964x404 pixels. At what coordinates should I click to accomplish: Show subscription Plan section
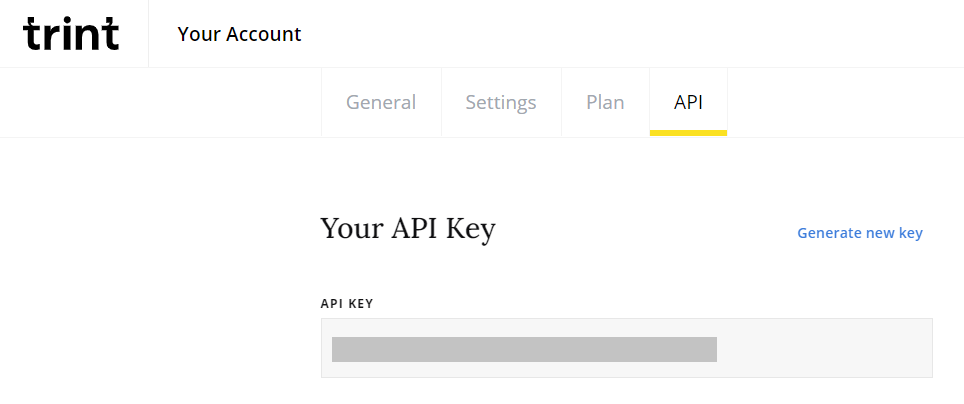606,102
